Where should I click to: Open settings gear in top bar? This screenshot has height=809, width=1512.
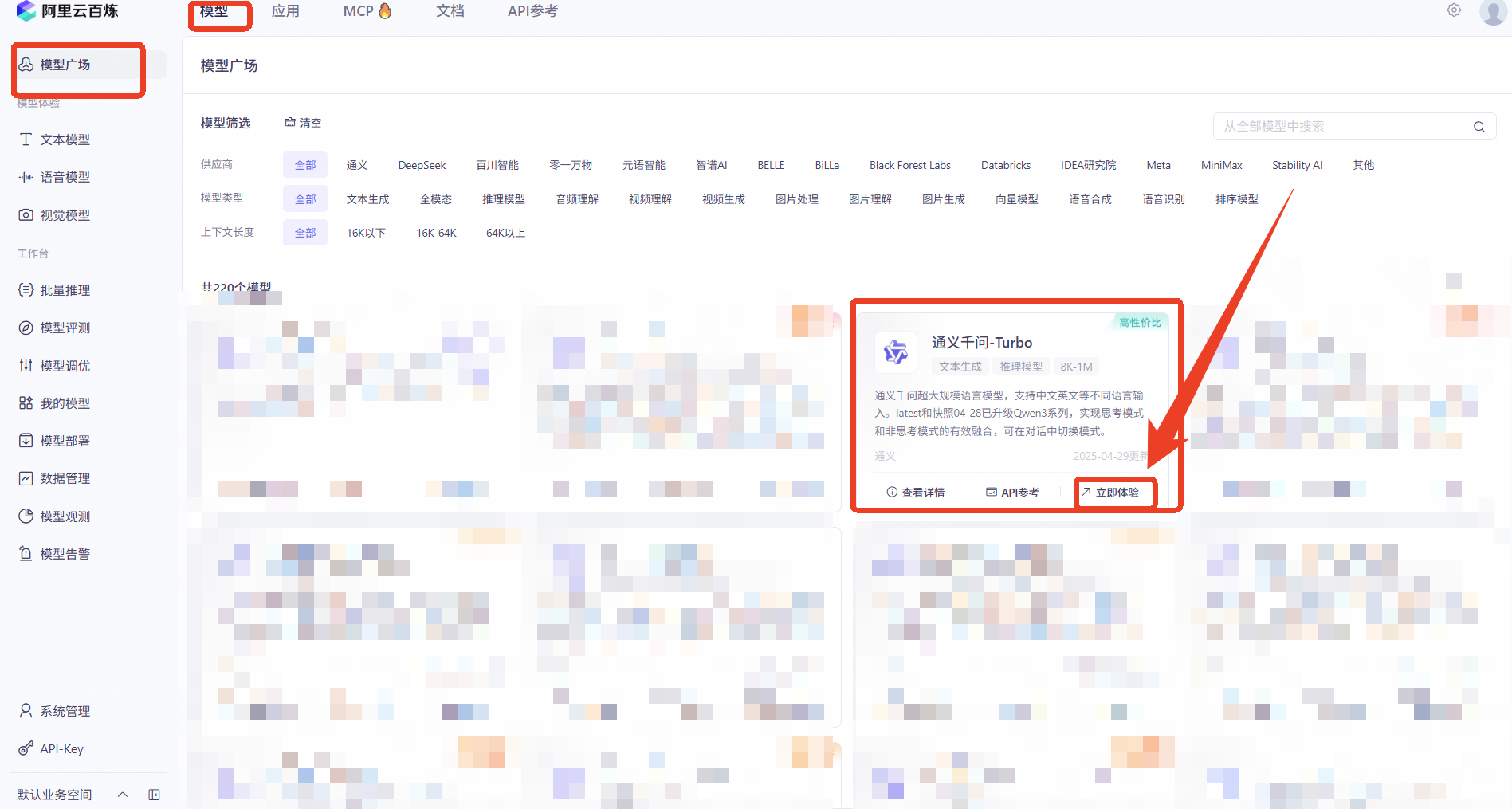1454,10
